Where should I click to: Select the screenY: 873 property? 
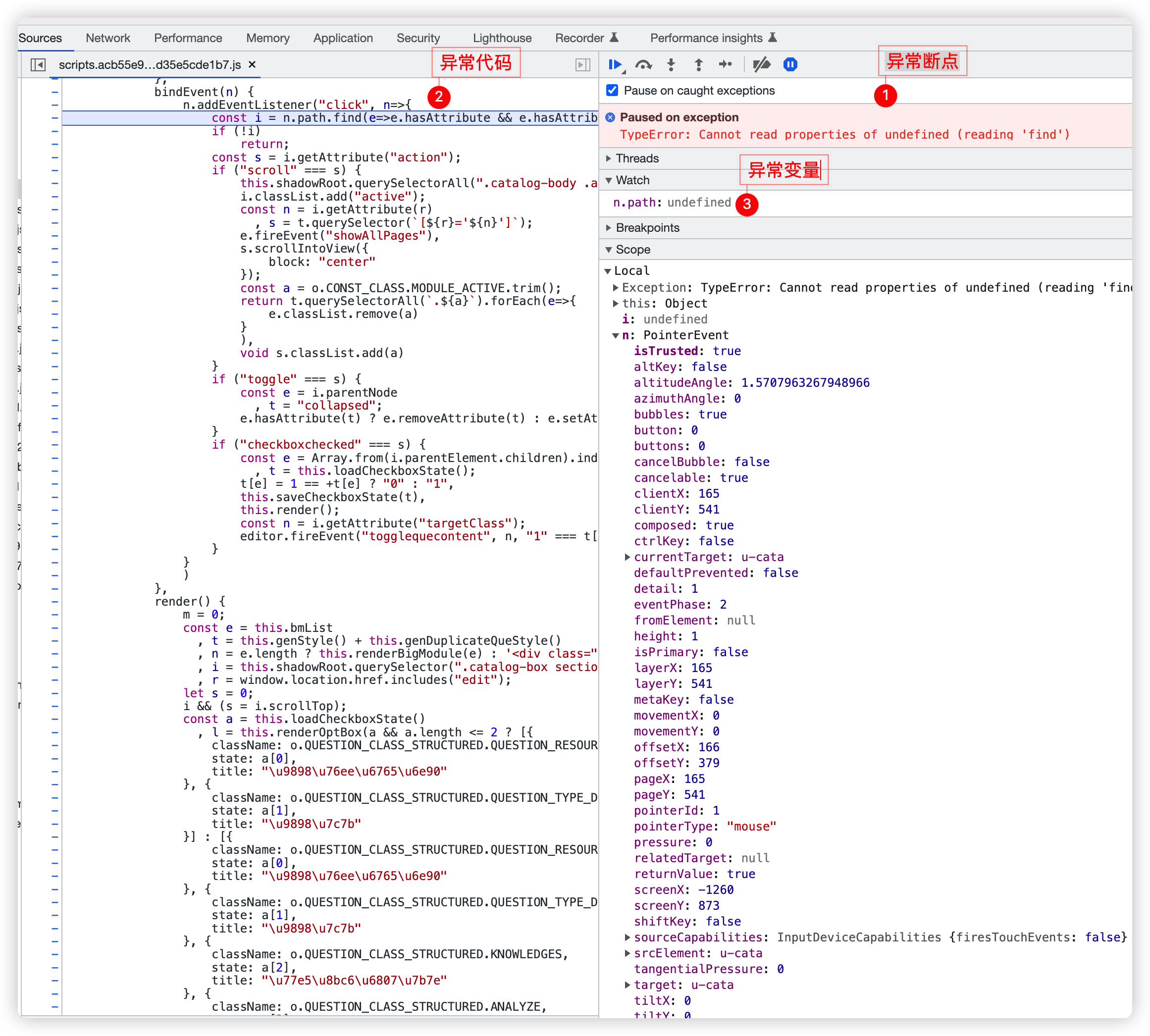point(677,906)
